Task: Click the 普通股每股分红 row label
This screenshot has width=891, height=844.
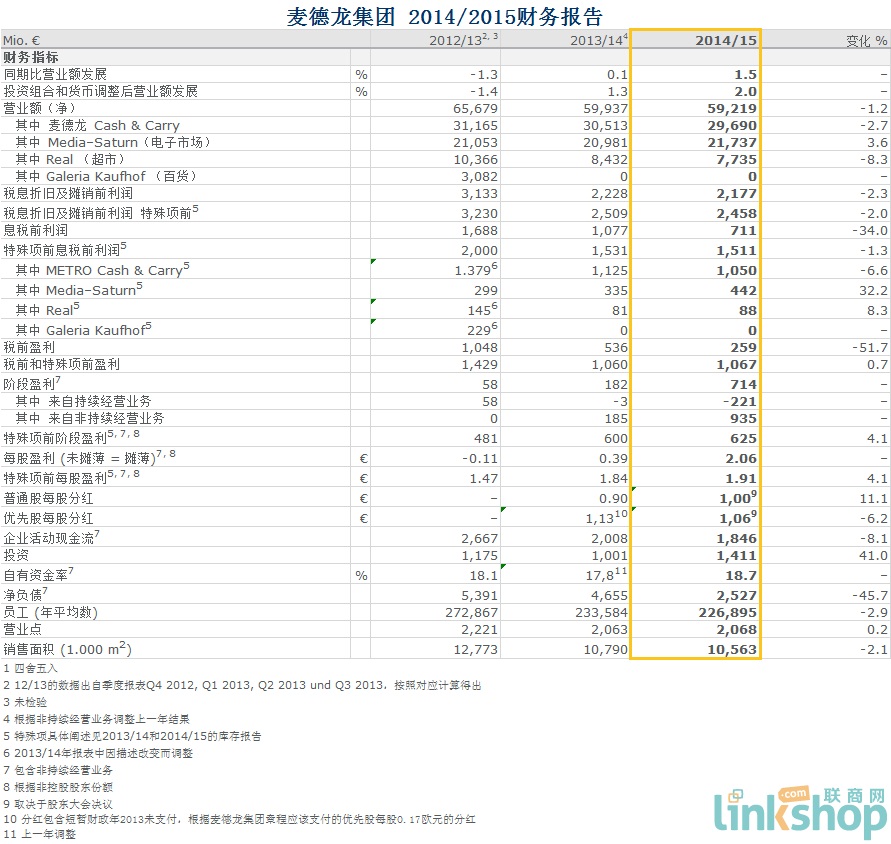Action: [48, 498]
